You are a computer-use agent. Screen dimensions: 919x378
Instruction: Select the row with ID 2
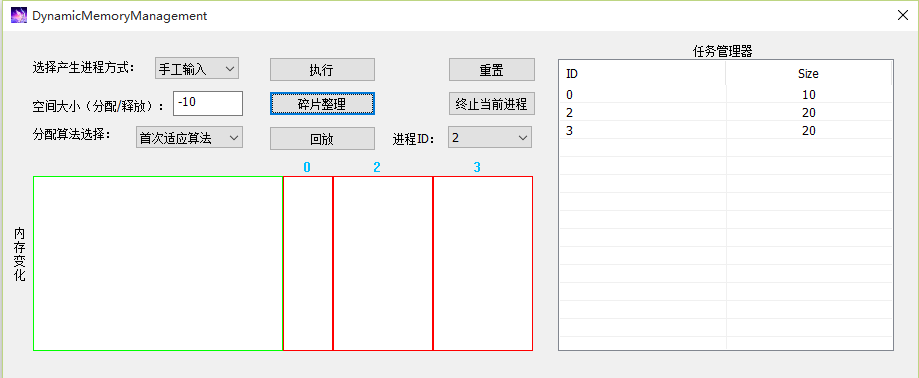click(x=726, y=113)
